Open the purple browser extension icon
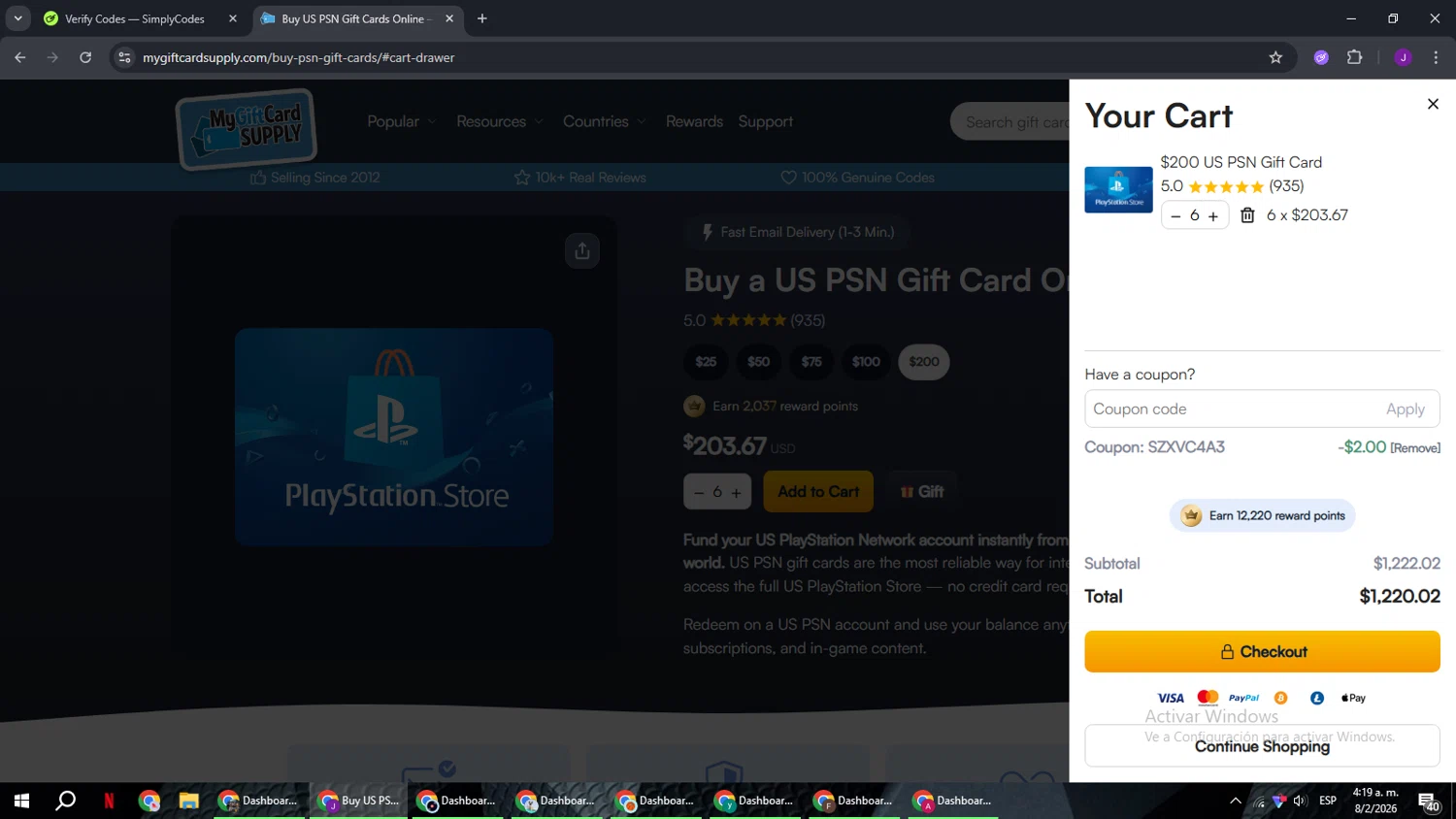 coord(1321,57)
